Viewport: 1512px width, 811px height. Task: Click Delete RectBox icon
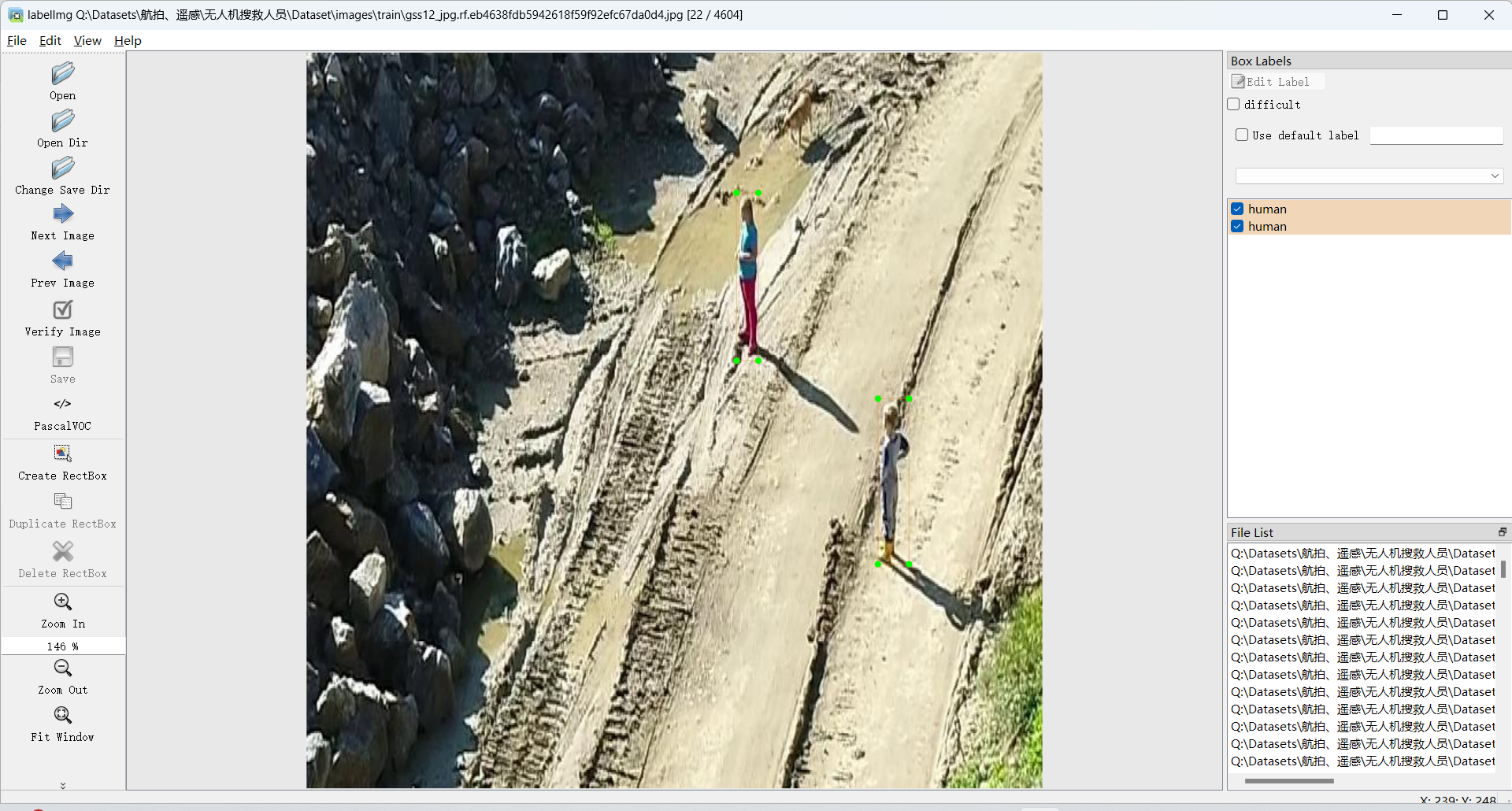pyautogui.click(x=63, y=551)
